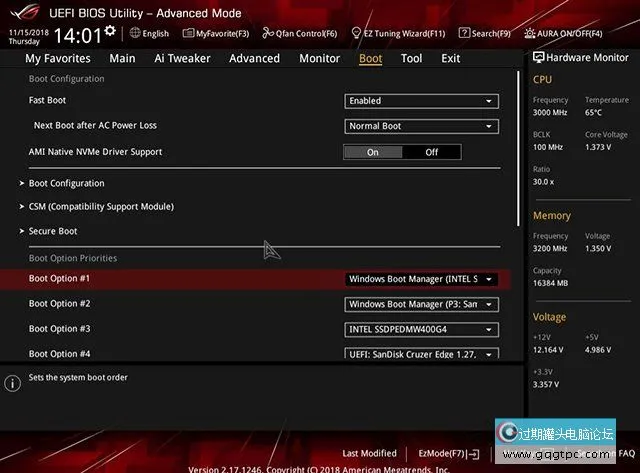Viewport: 640px width, 473px height.
Task: Open time settings gear icon
Action: (110, 30)
